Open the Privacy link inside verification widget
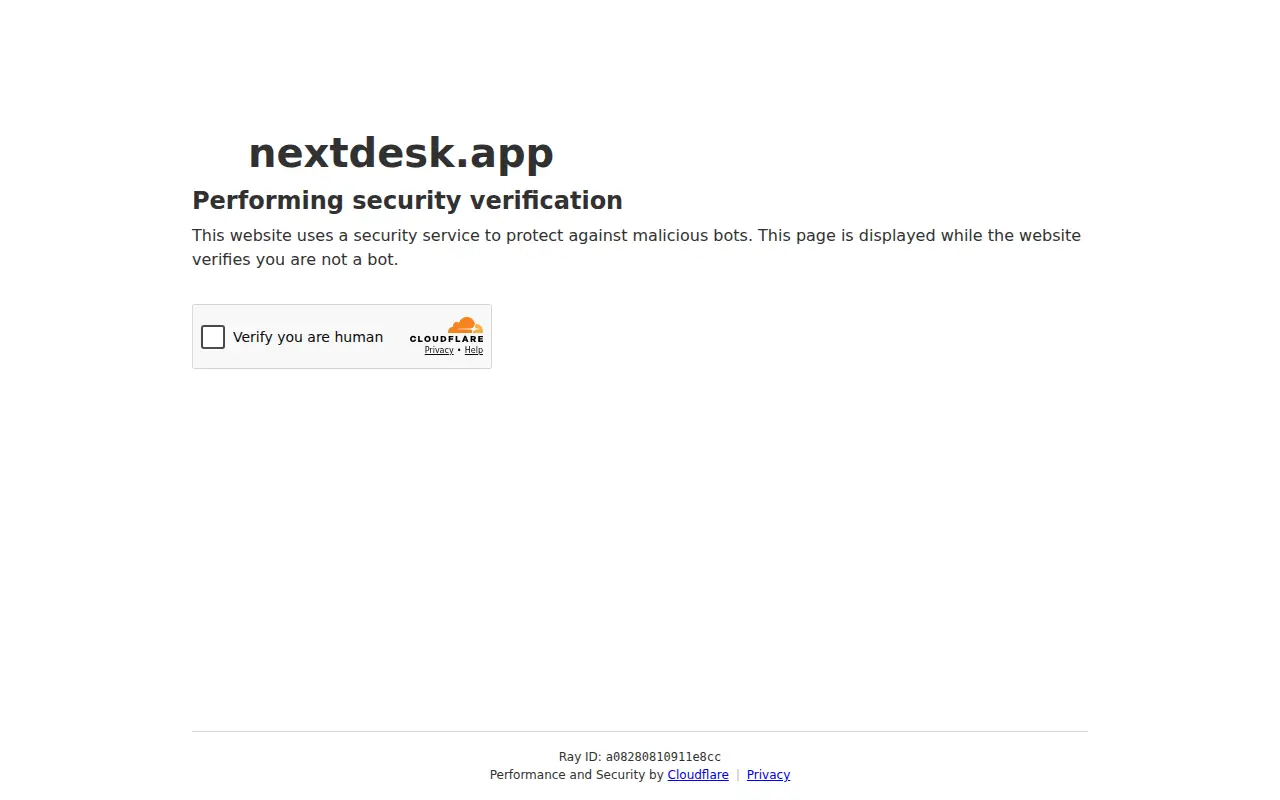The height and width of the screenshot is (800, 1280). (439, 351)
